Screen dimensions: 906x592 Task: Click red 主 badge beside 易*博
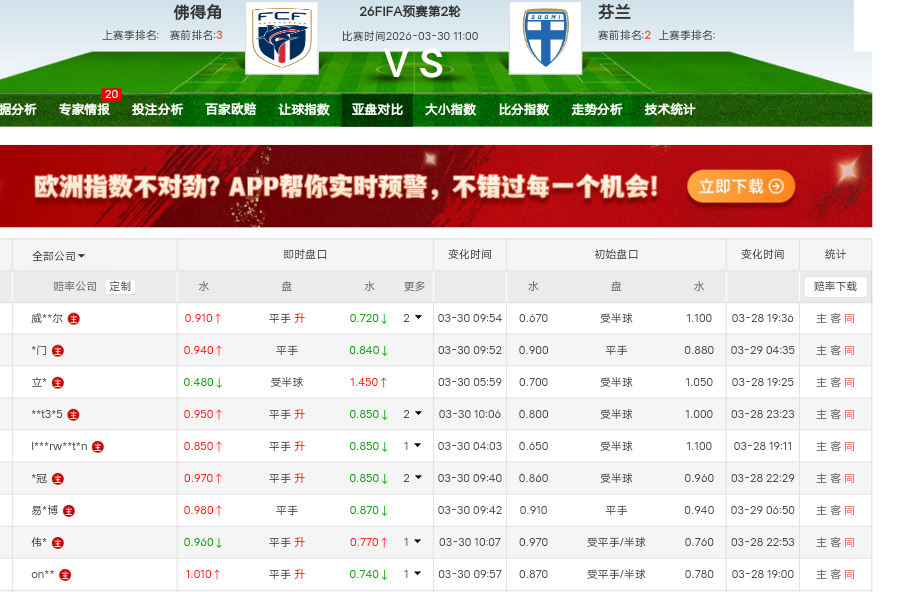click(x=69, y=511)
